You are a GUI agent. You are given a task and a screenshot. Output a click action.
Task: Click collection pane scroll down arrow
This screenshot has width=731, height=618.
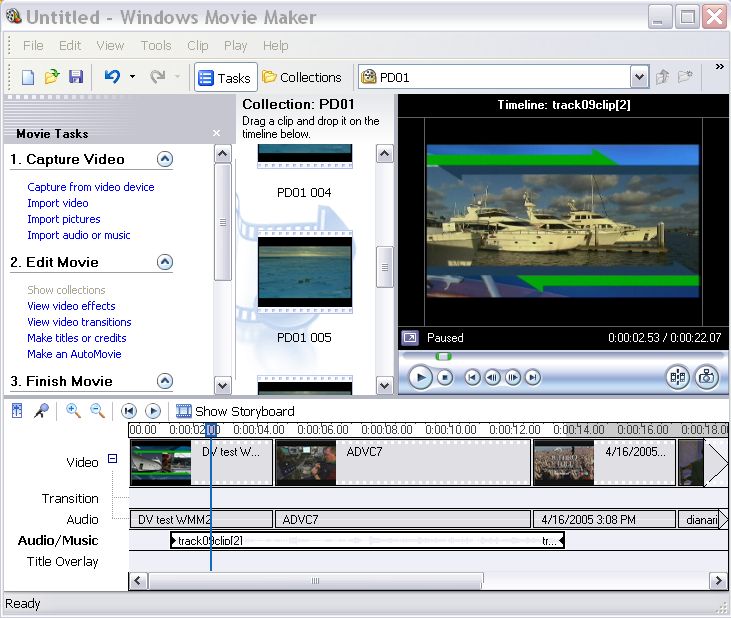point(385,385)
